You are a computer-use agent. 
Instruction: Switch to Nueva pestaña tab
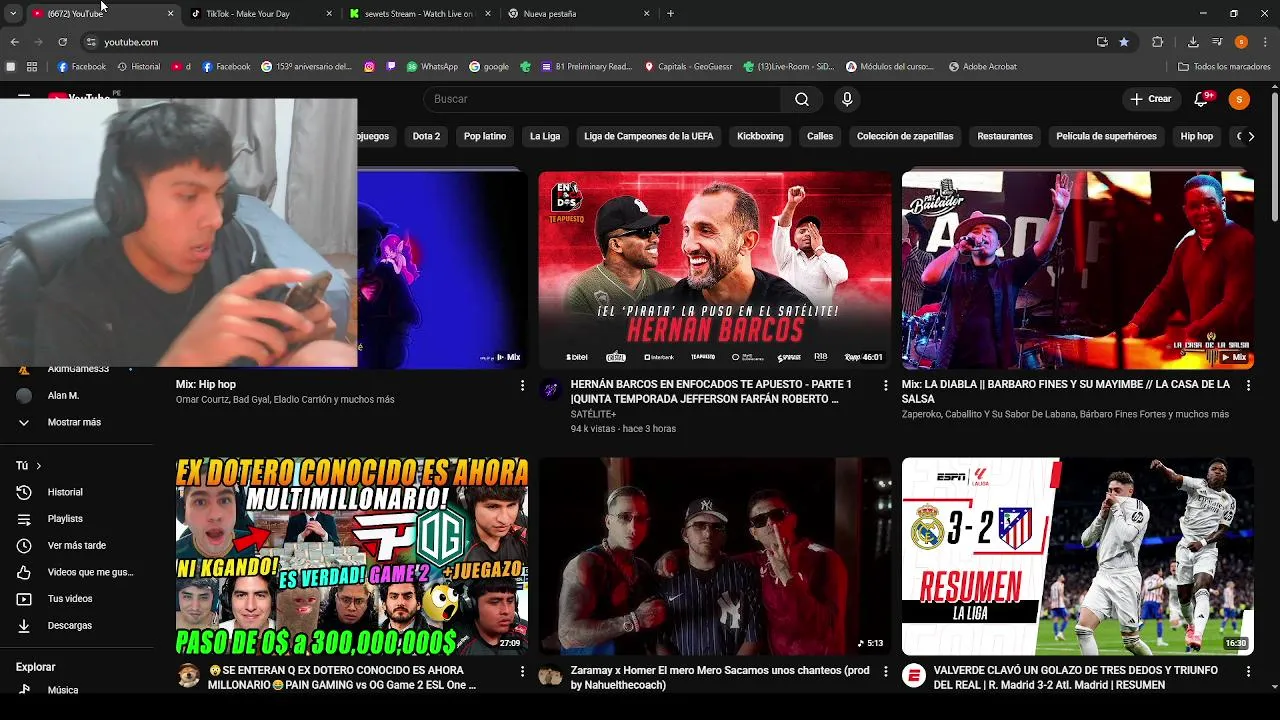[580, 14]
